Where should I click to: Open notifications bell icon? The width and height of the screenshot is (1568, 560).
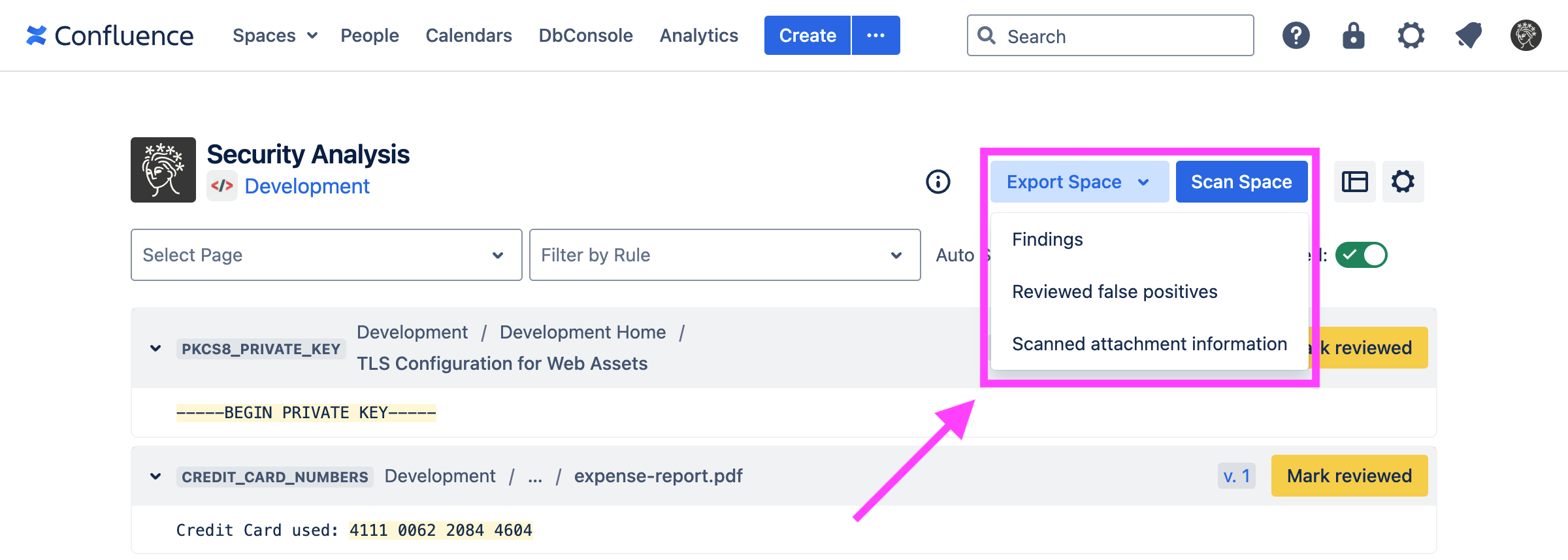point(1468,35)
